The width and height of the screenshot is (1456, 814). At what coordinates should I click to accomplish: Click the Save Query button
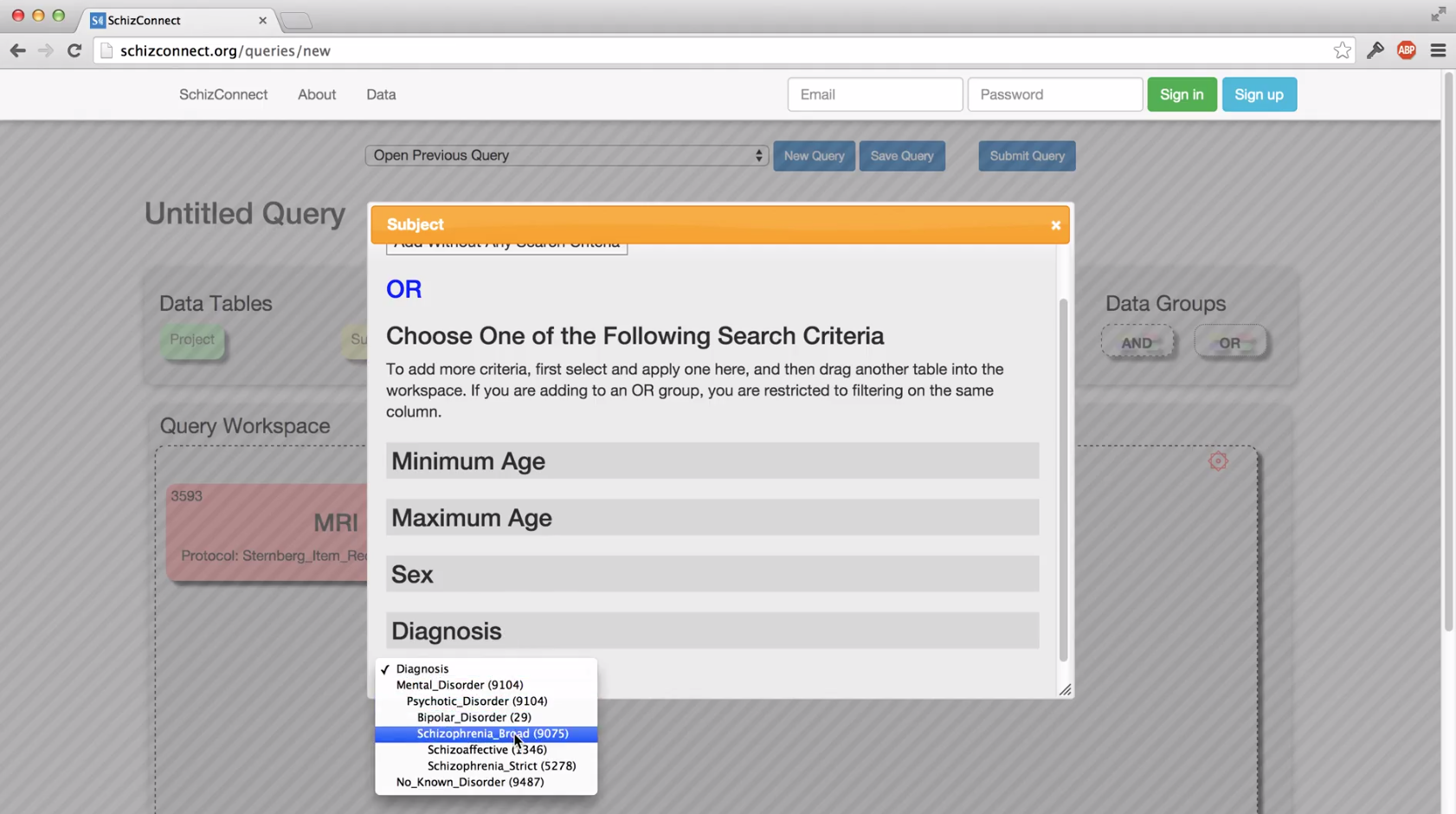point(902,156)
